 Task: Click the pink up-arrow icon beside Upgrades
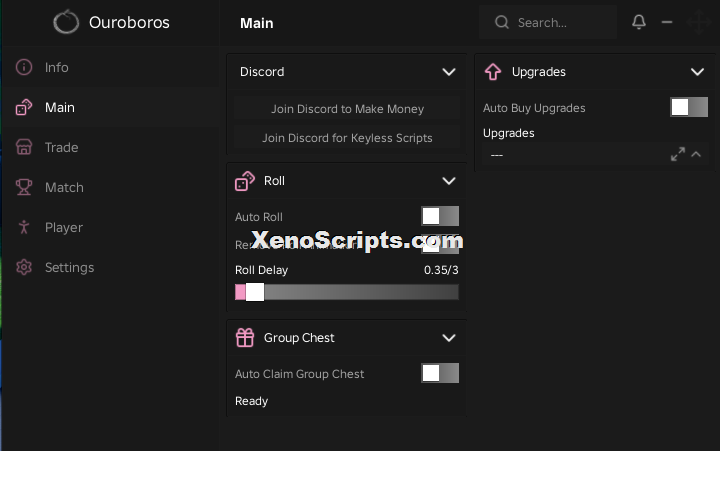[493, 72]
